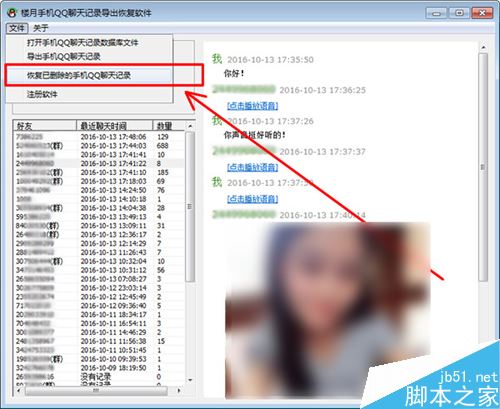Click chat panel scroll up arrow

pos(483,47)
